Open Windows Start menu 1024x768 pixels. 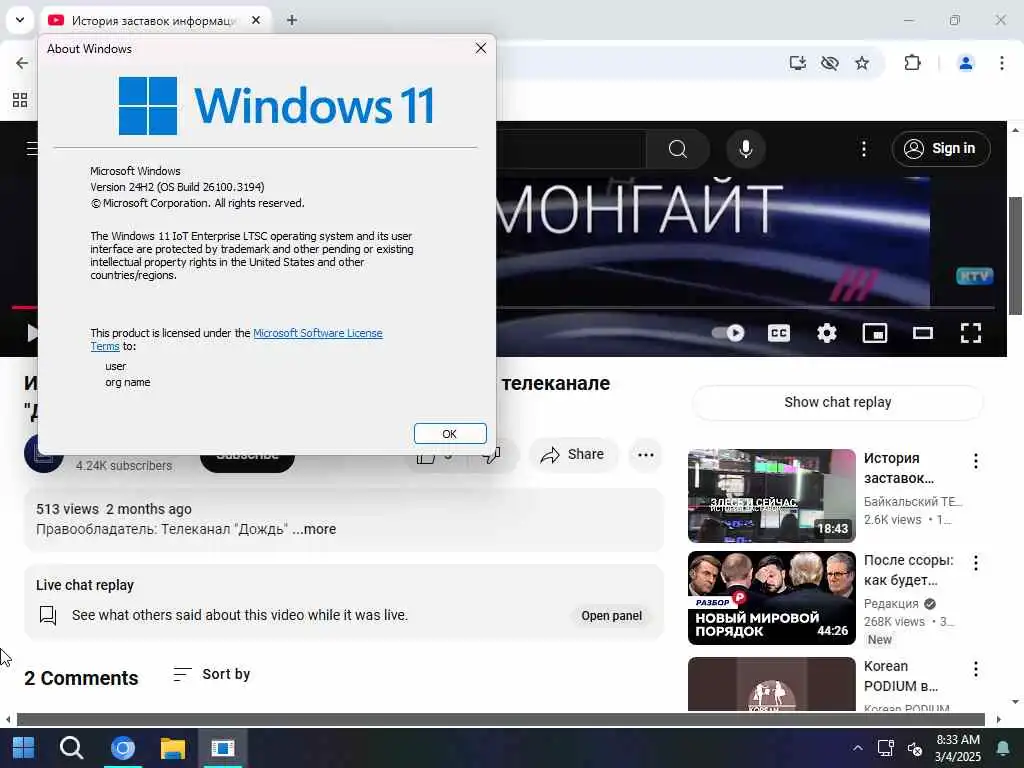pyautogui.click(x=23, y=748)
